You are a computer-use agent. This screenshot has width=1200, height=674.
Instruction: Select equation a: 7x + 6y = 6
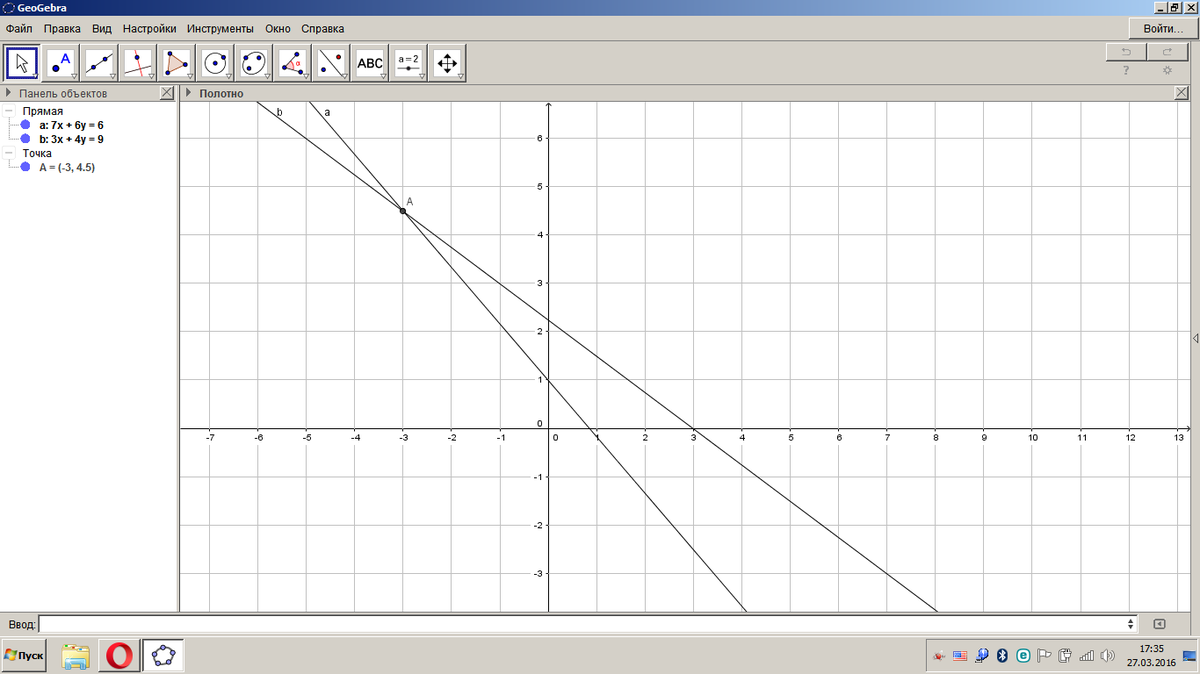(71, 125)
